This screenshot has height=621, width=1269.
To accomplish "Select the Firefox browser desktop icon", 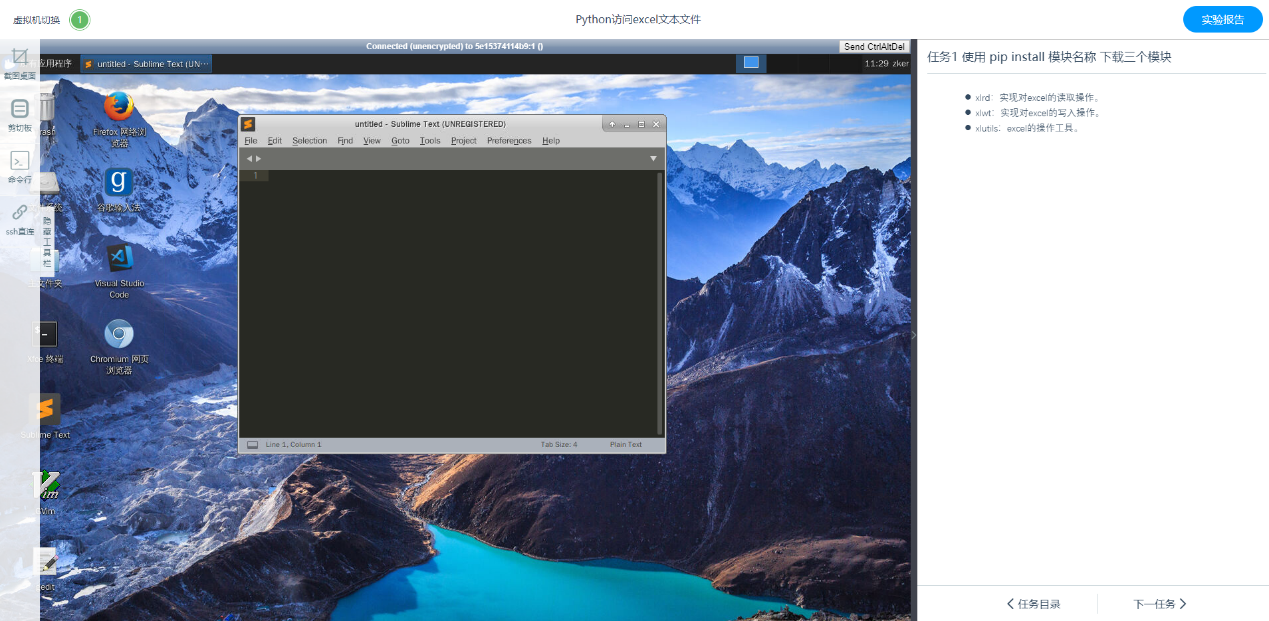I will pyautogui.click(x=119, y=106).
